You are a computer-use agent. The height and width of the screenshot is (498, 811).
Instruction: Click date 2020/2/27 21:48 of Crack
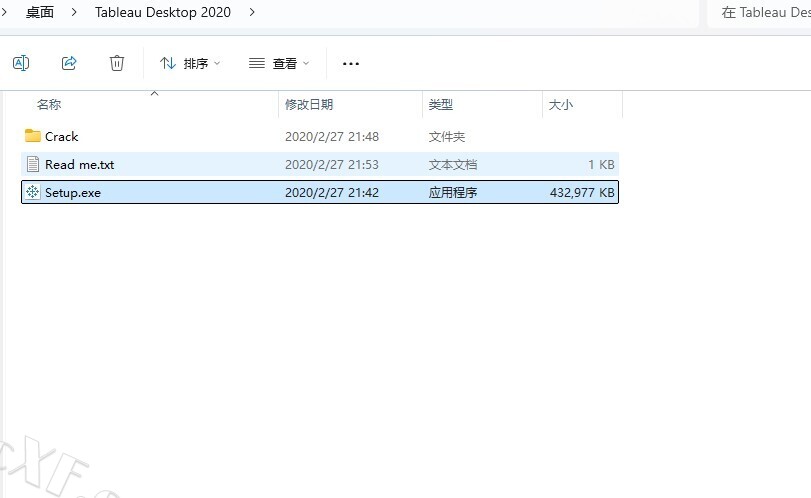(332, 137)
